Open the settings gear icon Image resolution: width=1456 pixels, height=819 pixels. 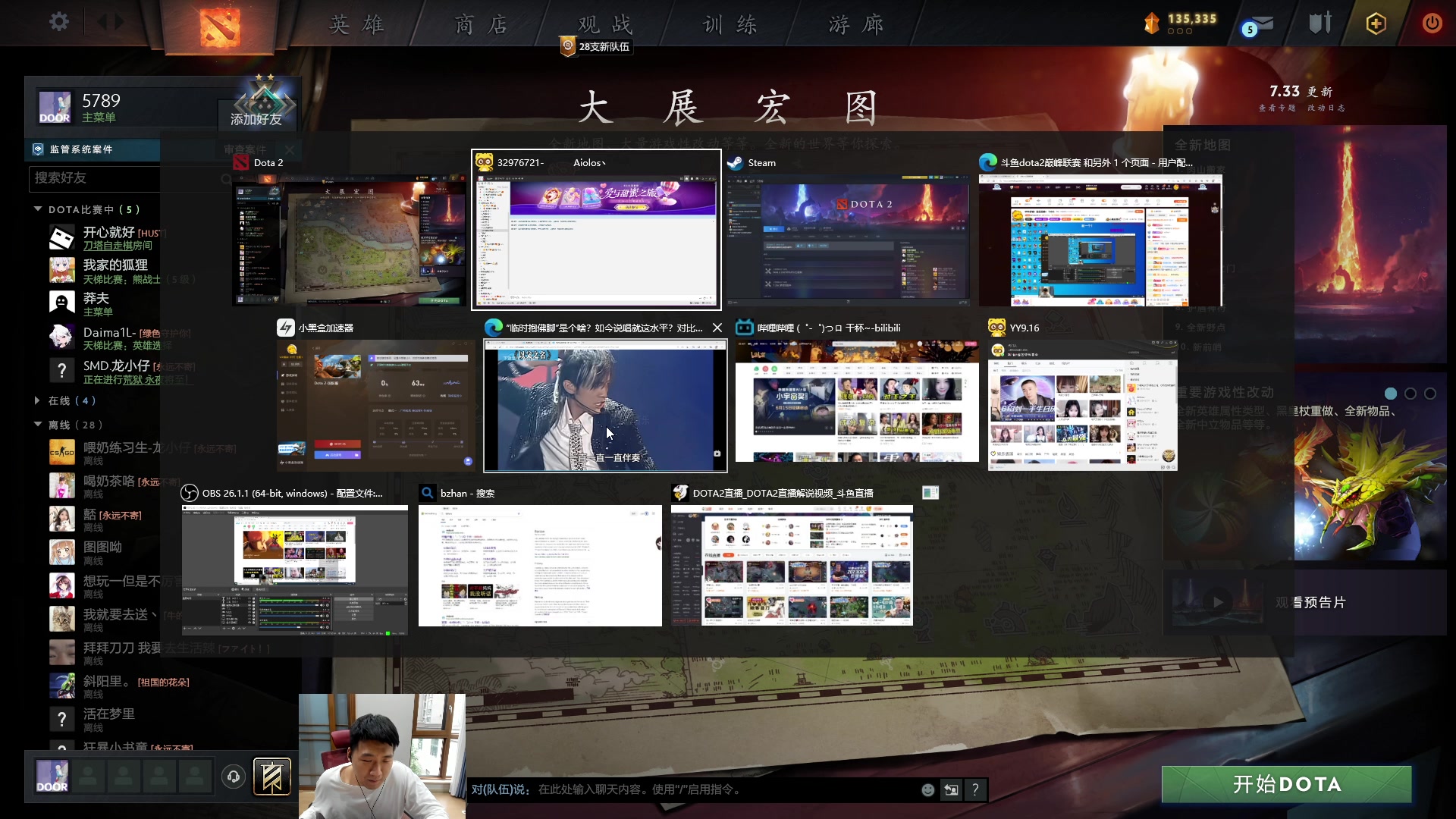coord(59,22)
